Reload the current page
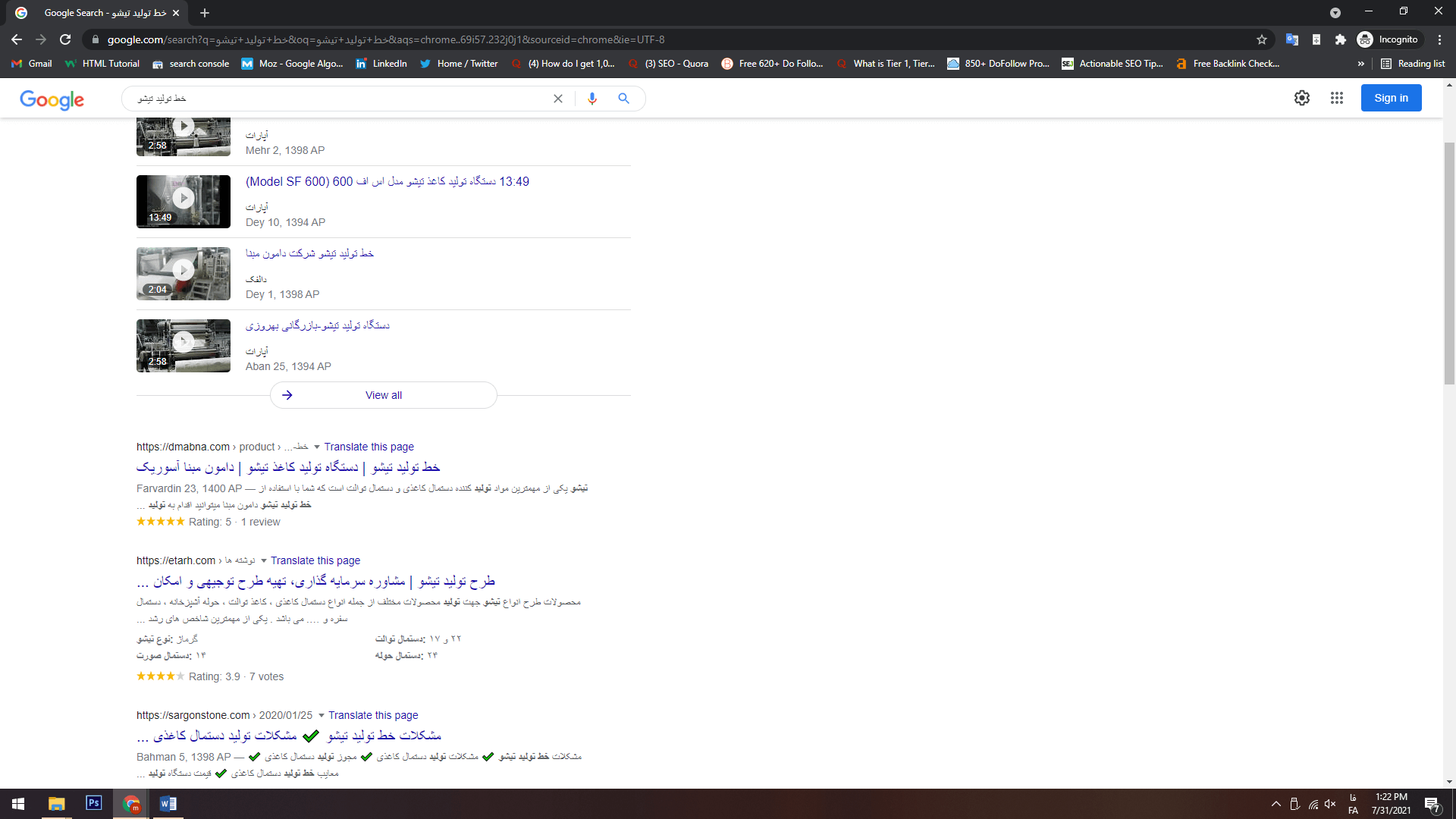Viewport: 1456px width, 819px height. 65,39
